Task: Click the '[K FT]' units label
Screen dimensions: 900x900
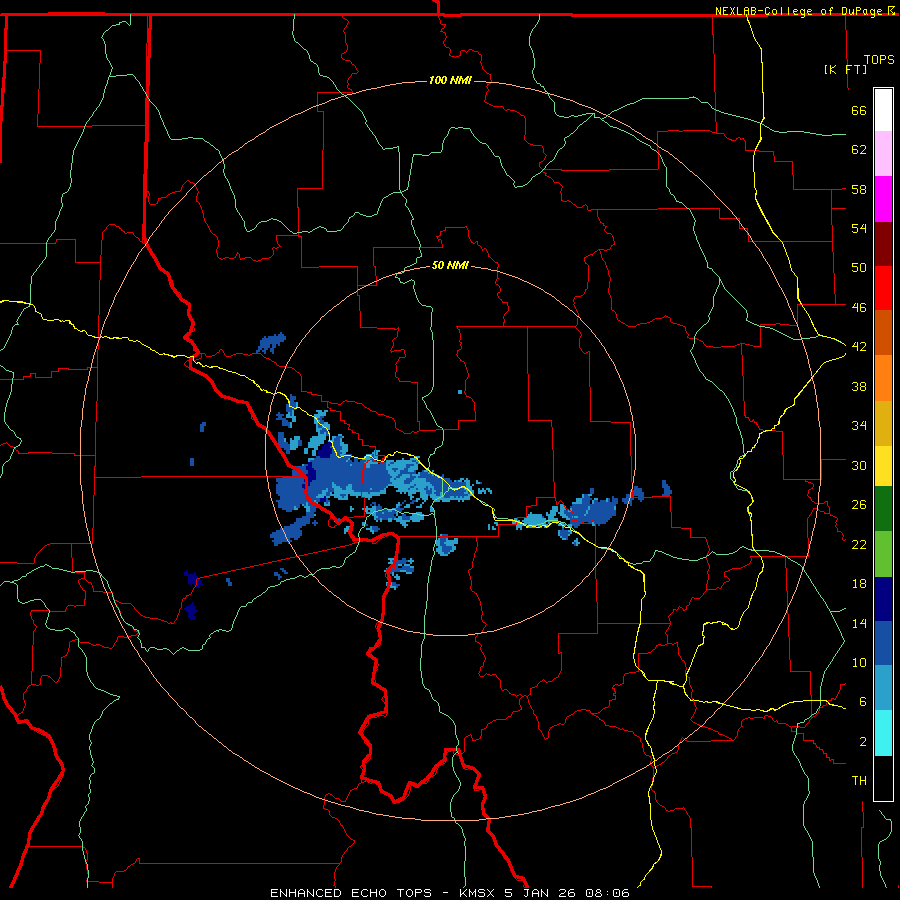Action: [x=845, y=69]
